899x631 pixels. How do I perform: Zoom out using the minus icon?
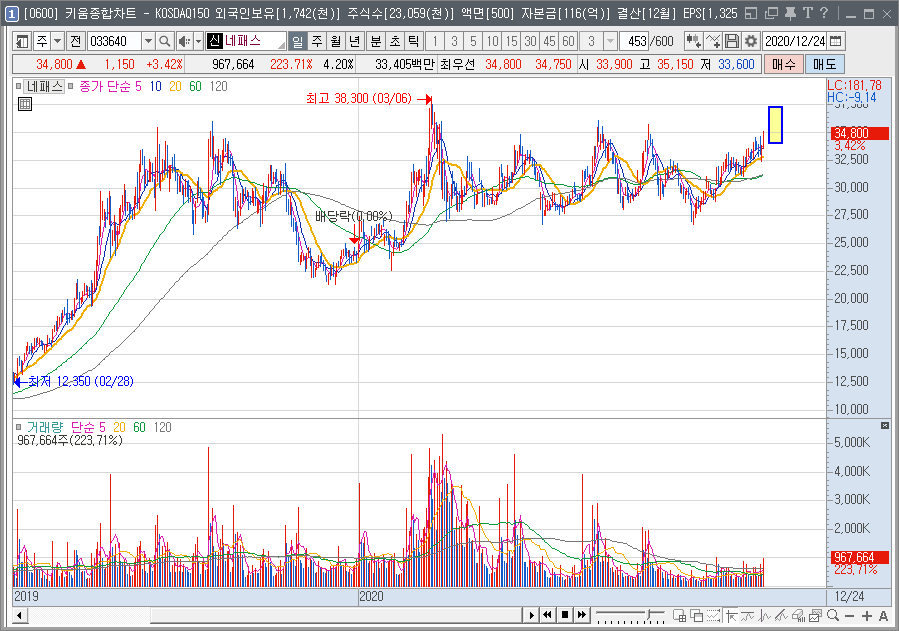click(x=850, y=616)
